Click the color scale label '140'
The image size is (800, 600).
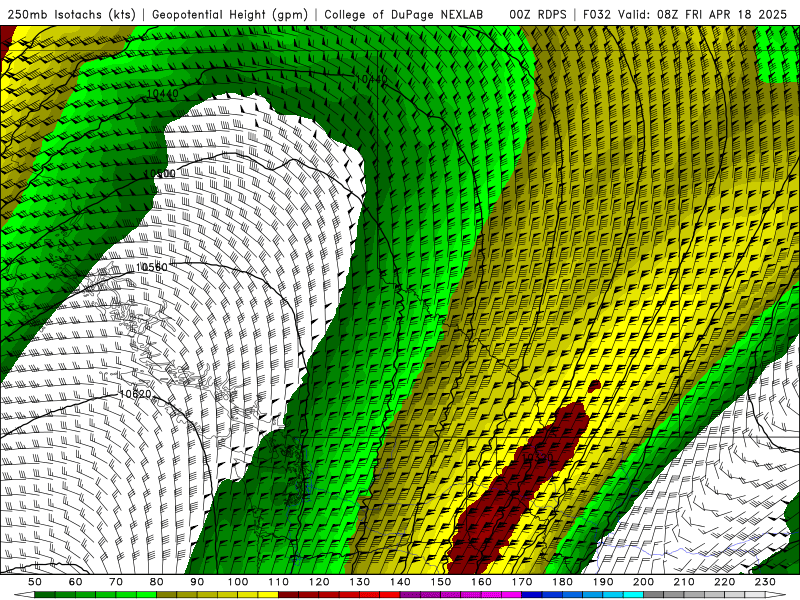[400, 582]
